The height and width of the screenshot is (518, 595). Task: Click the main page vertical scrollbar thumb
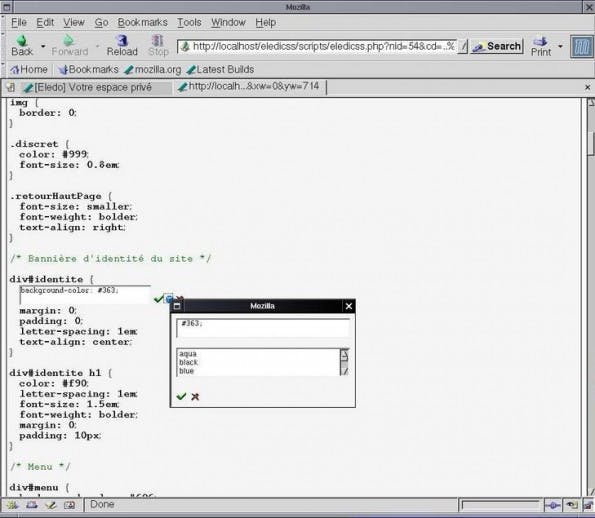coord(590,143)
